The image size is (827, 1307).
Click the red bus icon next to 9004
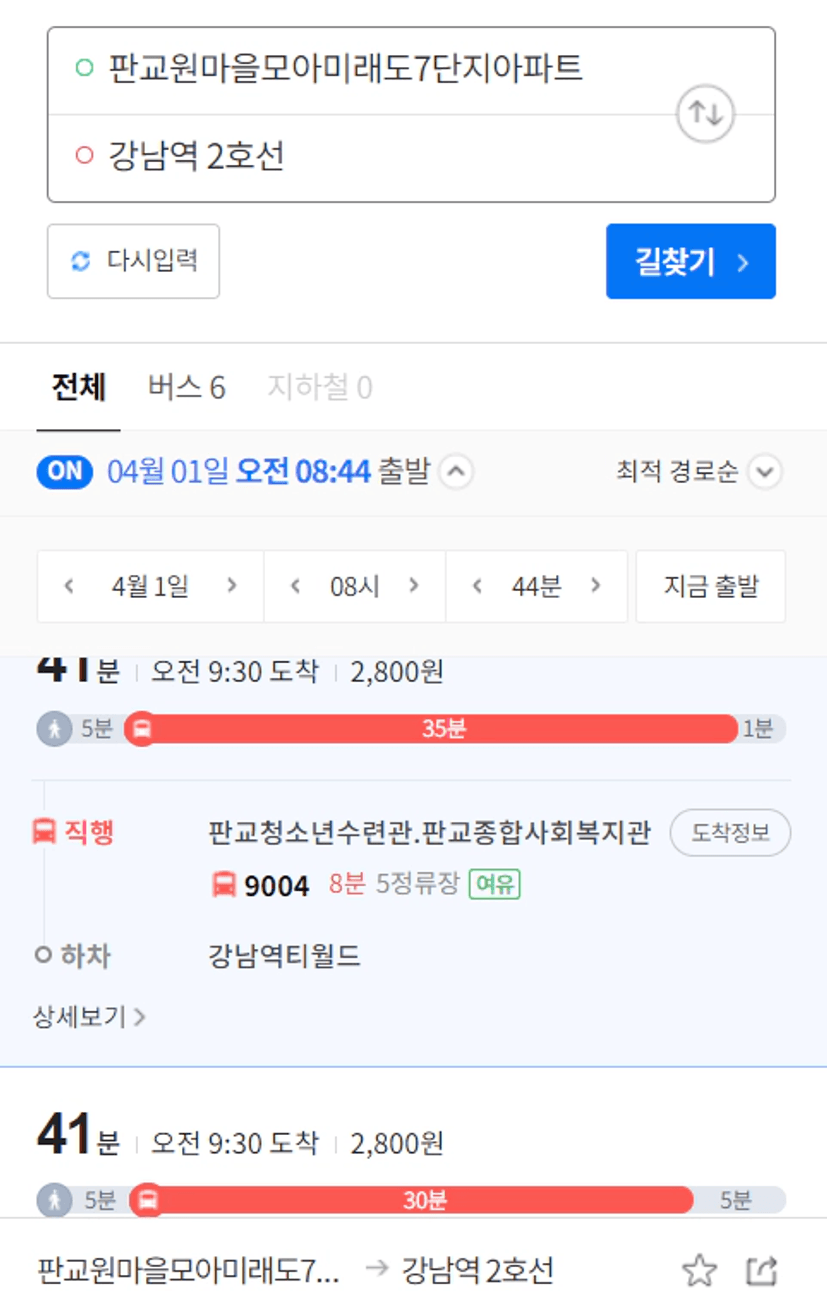pos(224,884)
